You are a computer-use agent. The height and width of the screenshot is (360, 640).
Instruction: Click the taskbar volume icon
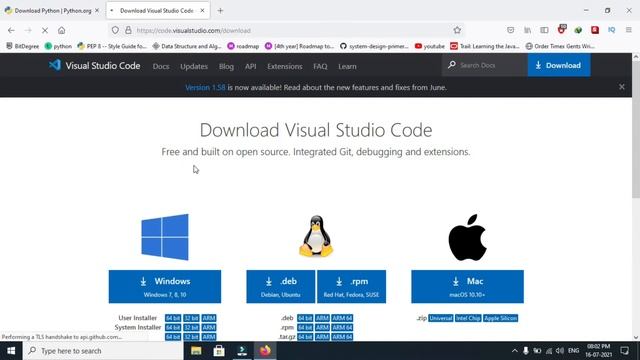(560, 351)
